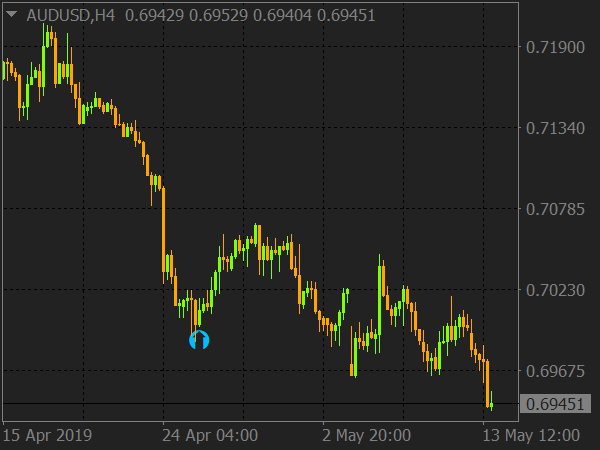This screenshot has height=450, width=600.
Task: Click the AUDUSD,H4 chart title text
Action: point(71,16)
